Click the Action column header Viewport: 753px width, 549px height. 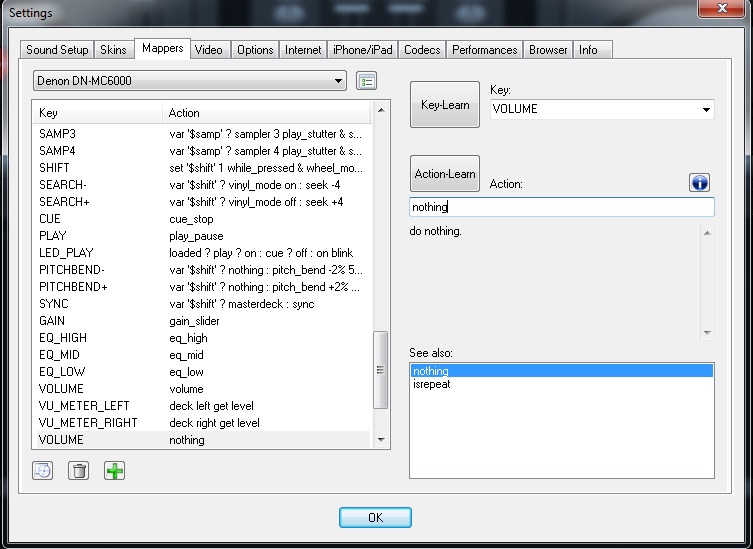tap(267, 113)
